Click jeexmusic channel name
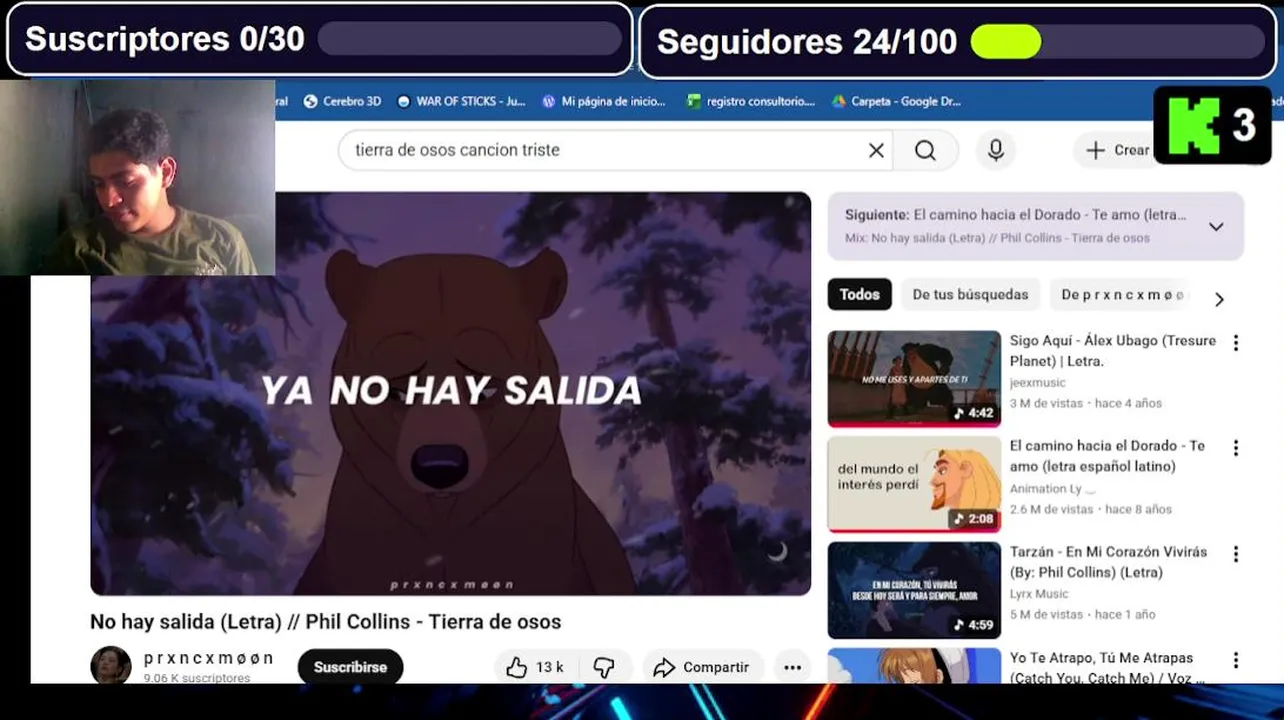 (1037, 382)
